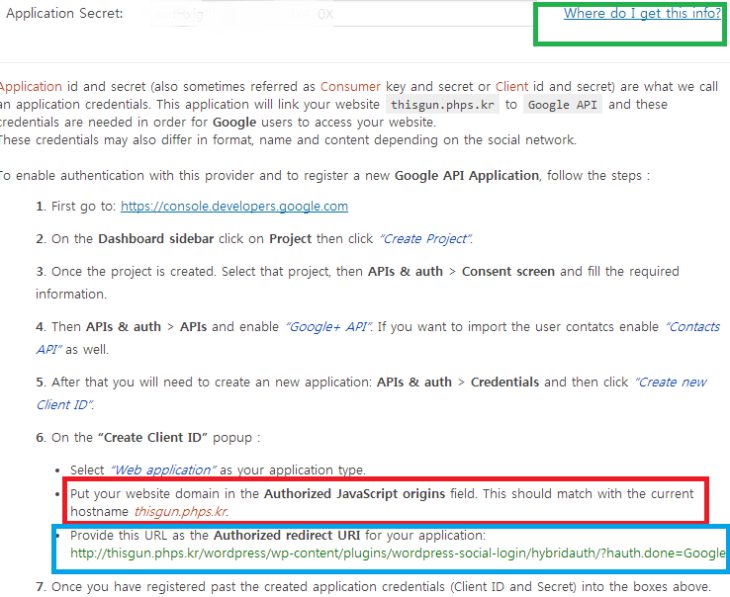This screenshot has width=730, height=597.
Task: Click the 'Create Client ID' popup heading text
Action: (153, 438)
